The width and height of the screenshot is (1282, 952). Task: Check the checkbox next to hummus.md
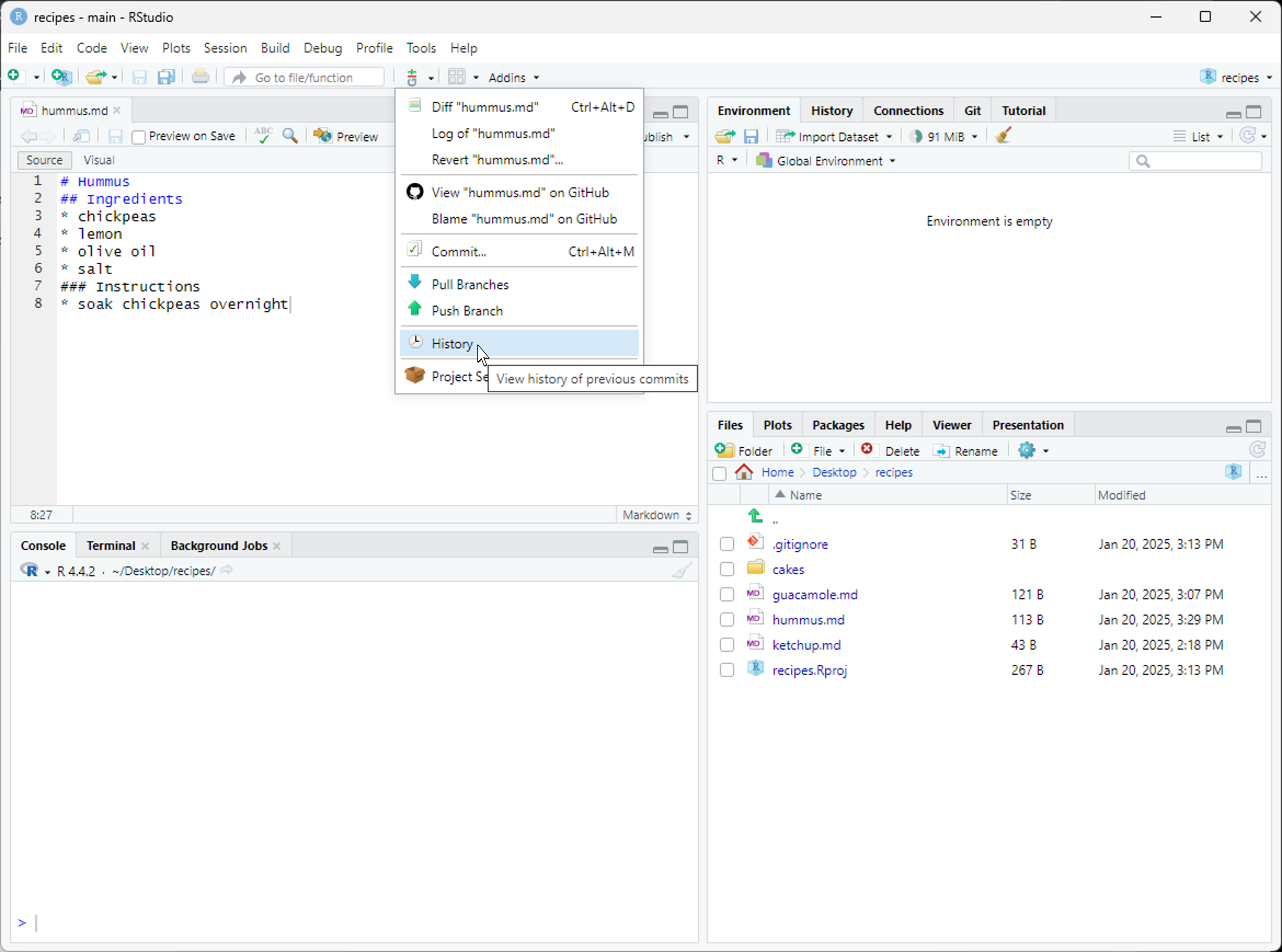pos(726,620)
